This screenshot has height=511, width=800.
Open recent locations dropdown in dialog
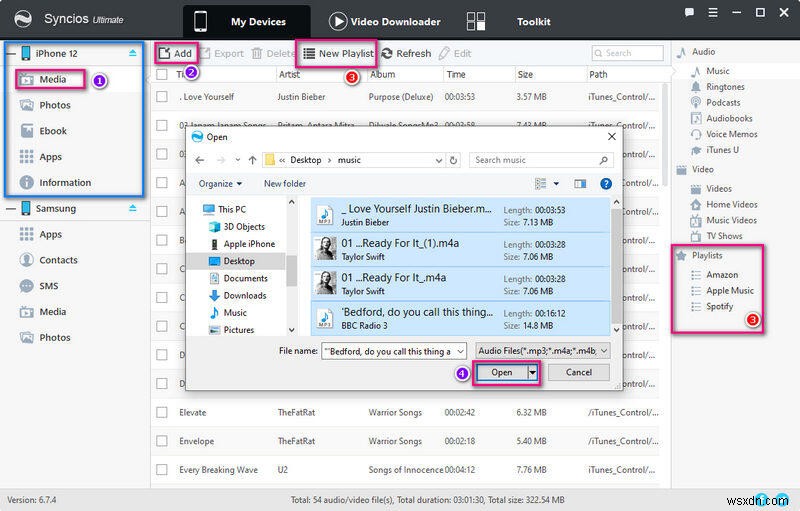[238, 160]
